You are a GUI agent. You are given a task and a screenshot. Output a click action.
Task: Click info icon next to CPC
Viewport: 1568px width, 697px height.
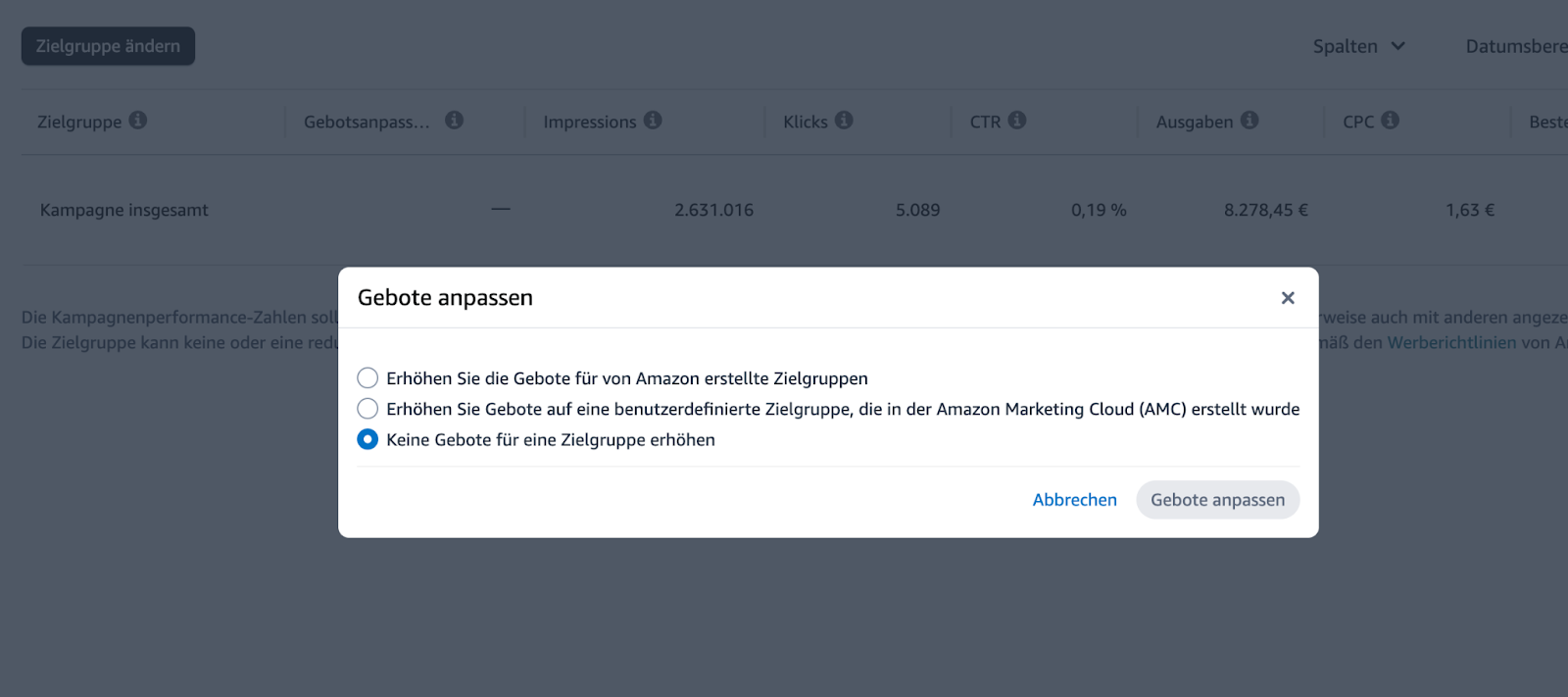click(x=1390, y=121)
